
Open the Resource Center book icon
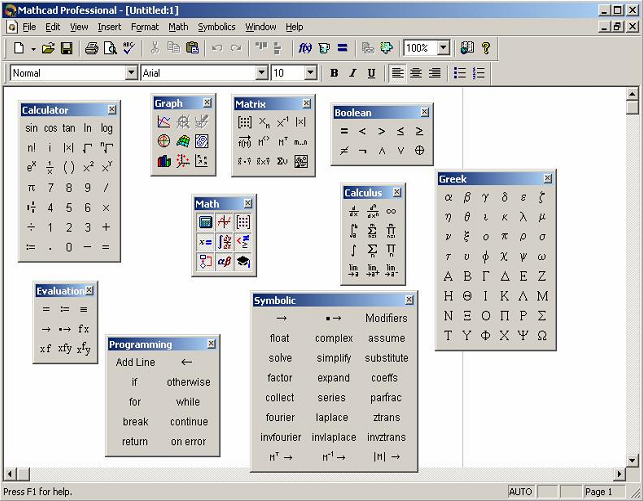(x=467, y=48)
